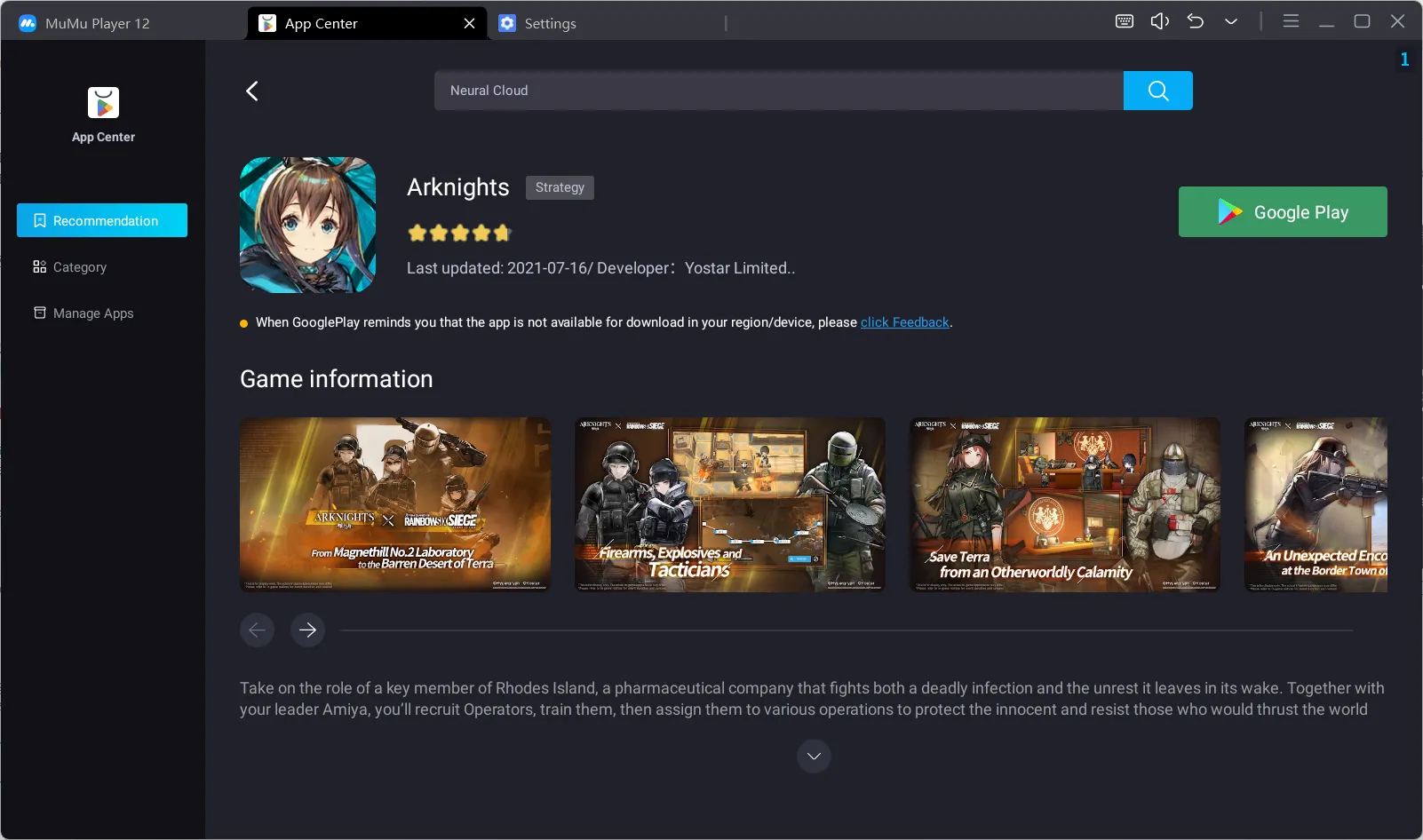The height and width of the screenshot is (840, 1423).
Task: Expand the game description with down chevron
Action: tap(814, 756)
